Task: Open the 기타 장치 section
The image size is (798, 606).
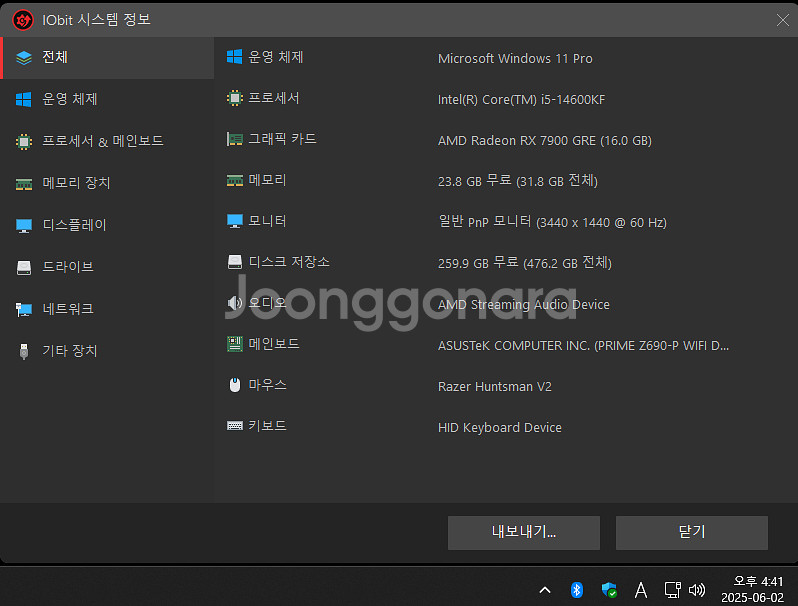Action: click(107, 351)
